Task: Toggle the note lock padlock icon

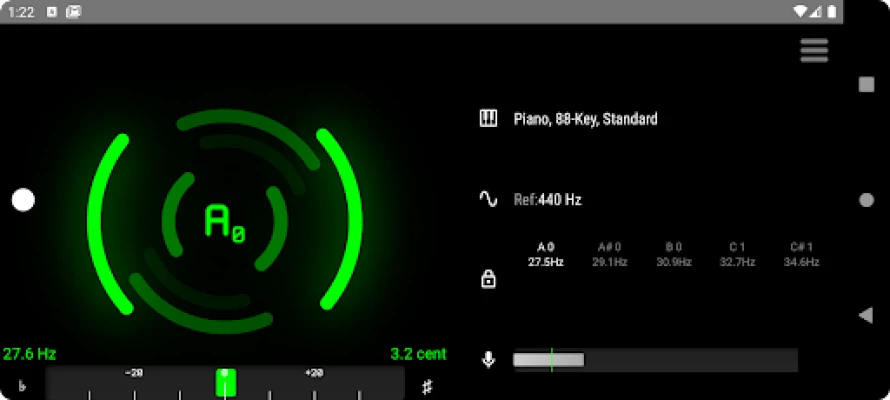Action: pos(488,280)
